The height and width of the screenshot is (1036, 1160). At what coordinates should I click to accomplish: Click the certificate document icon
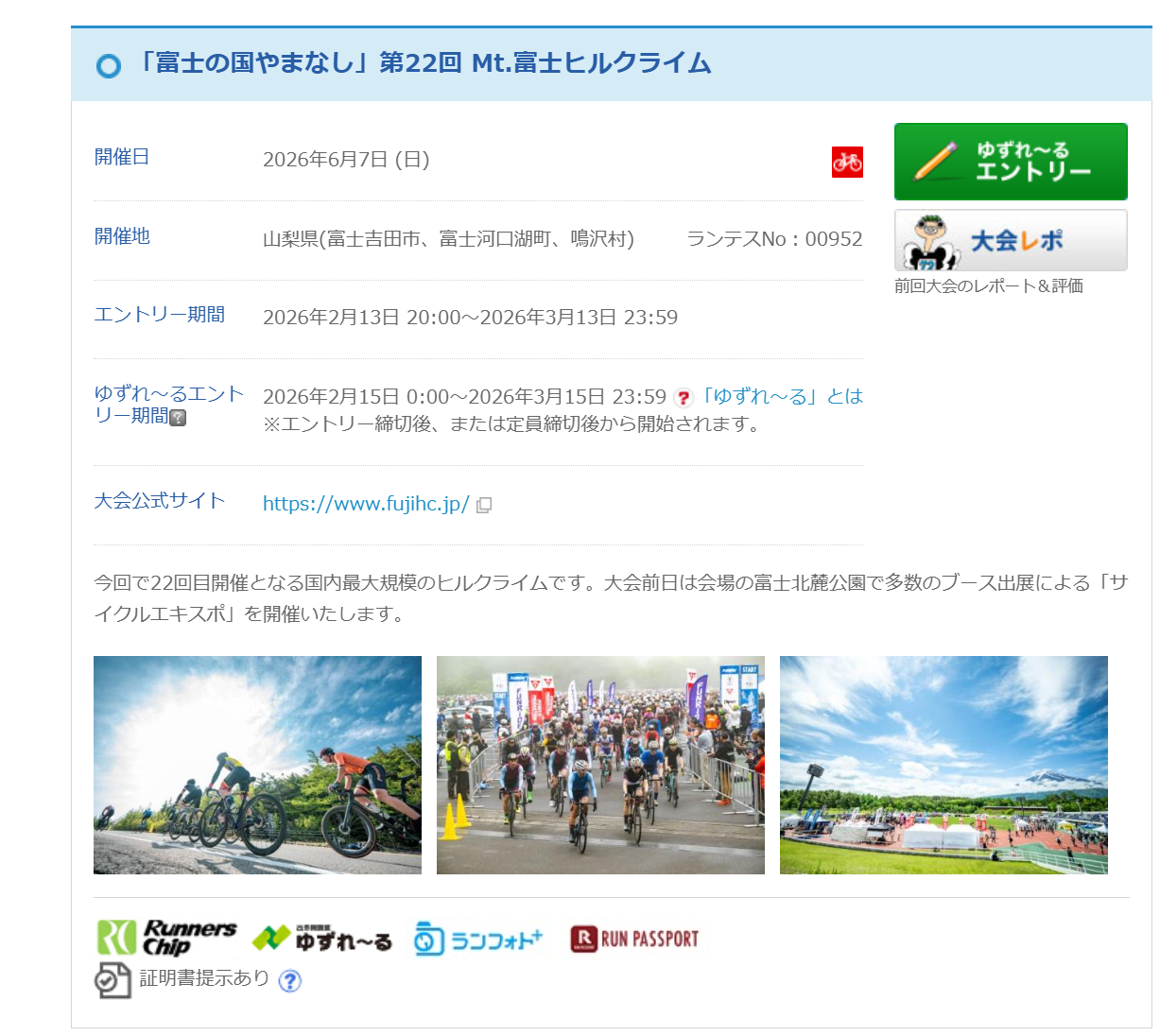113,980
